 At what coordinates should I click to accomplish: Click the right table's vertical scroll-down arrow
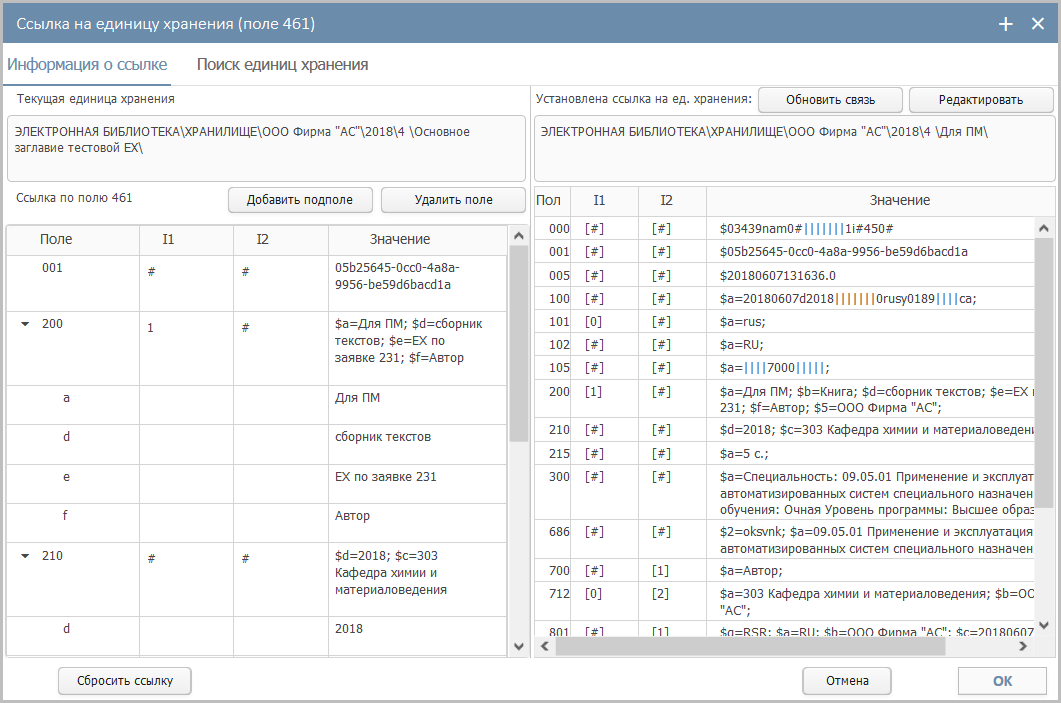(x=1044, y=625)
